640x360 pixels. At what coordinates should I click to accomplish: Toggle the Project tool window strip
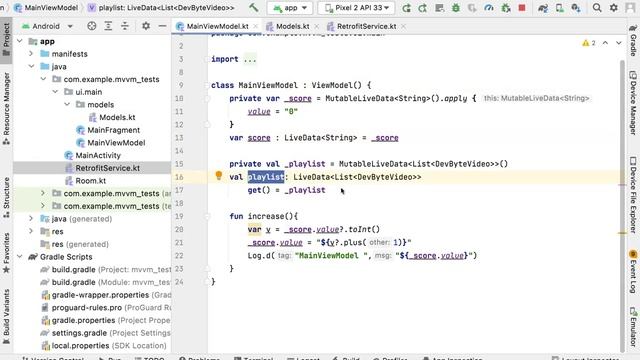pyautogui.click(x=6, y=40)
